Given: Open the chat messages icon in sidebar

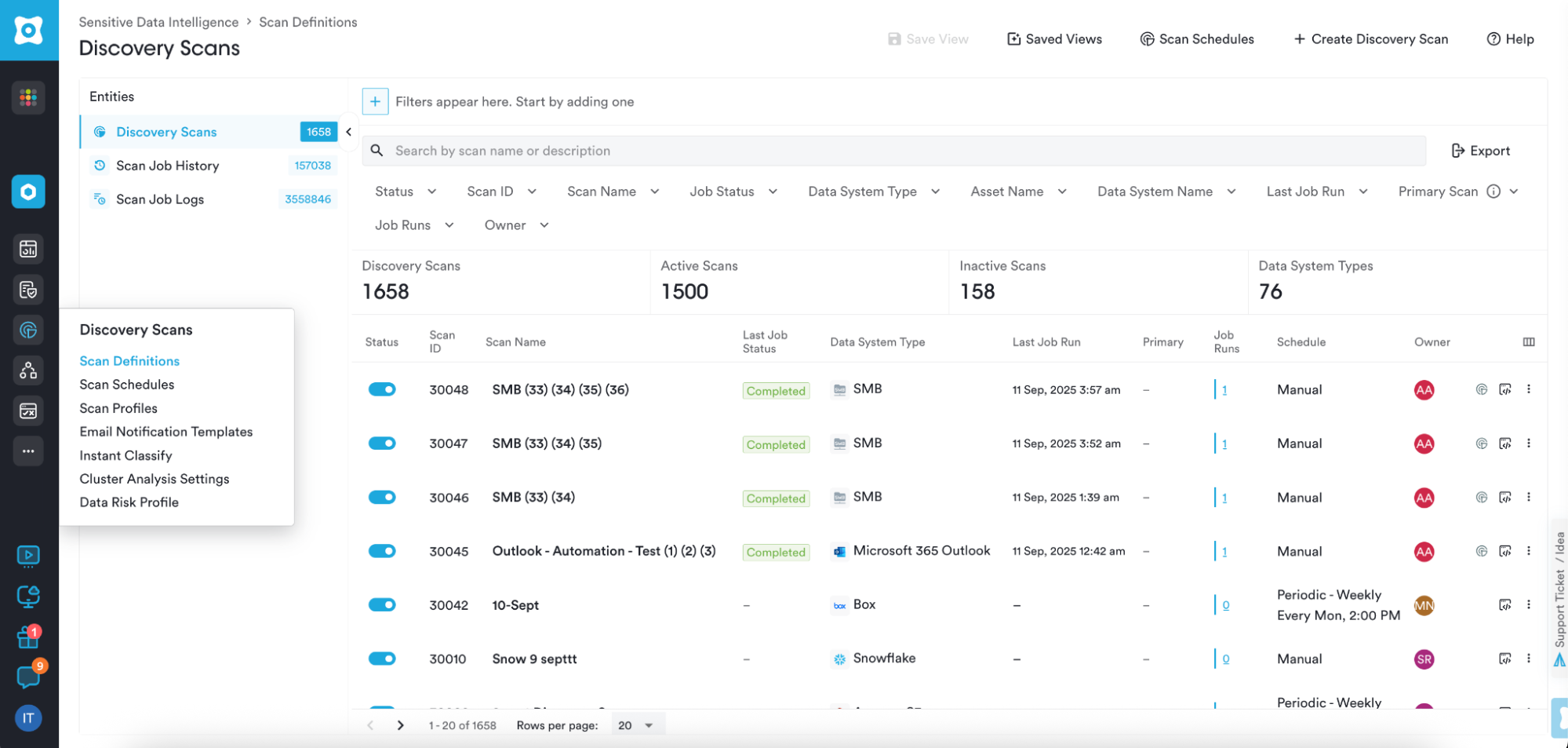Looking at the screenshot, I should click(x=29, y=677).
